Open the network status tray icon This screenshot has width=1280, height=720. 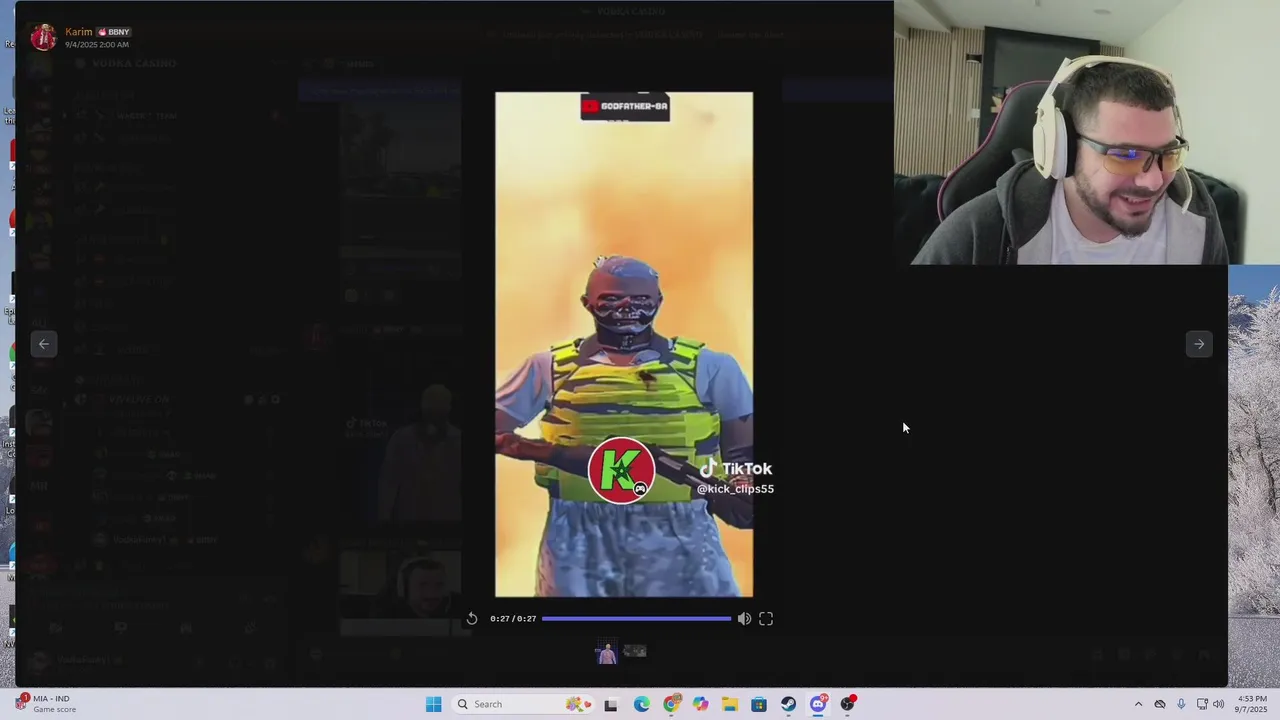(x=1202, y=704)
